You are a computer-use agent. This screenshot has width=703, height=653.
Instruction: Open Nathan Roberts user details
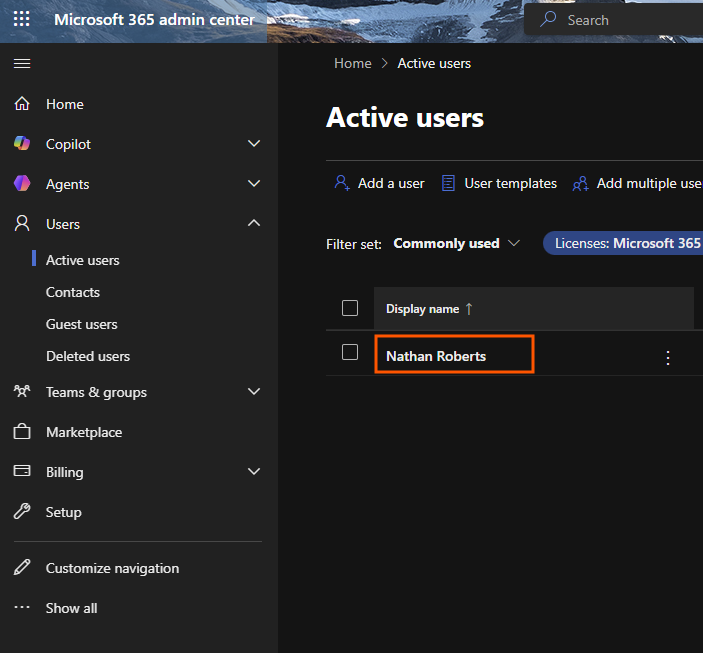coord(436,356)
